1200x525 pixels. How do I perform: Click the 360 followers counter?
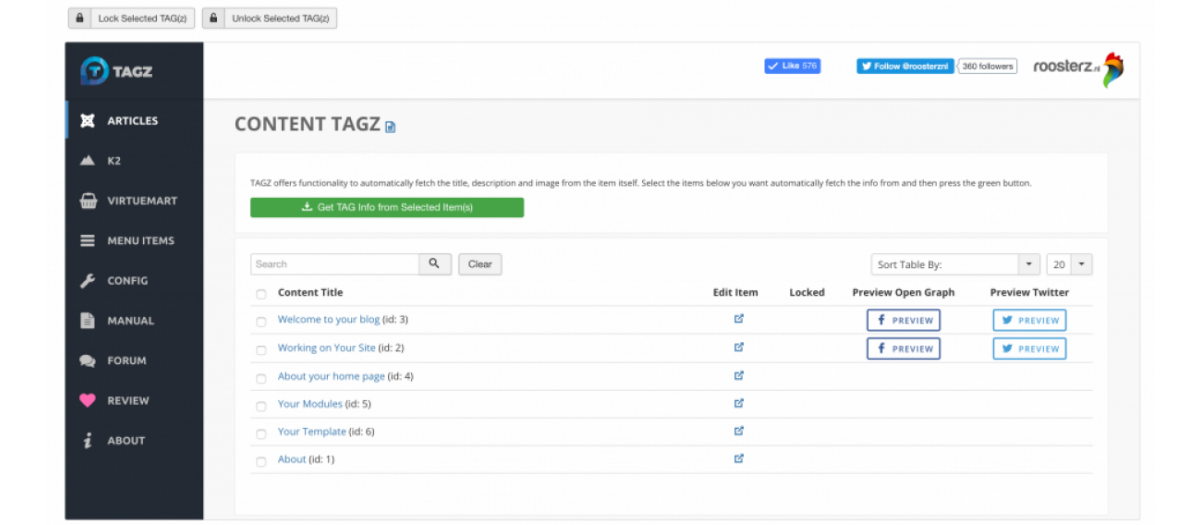(x=987, y=66)
